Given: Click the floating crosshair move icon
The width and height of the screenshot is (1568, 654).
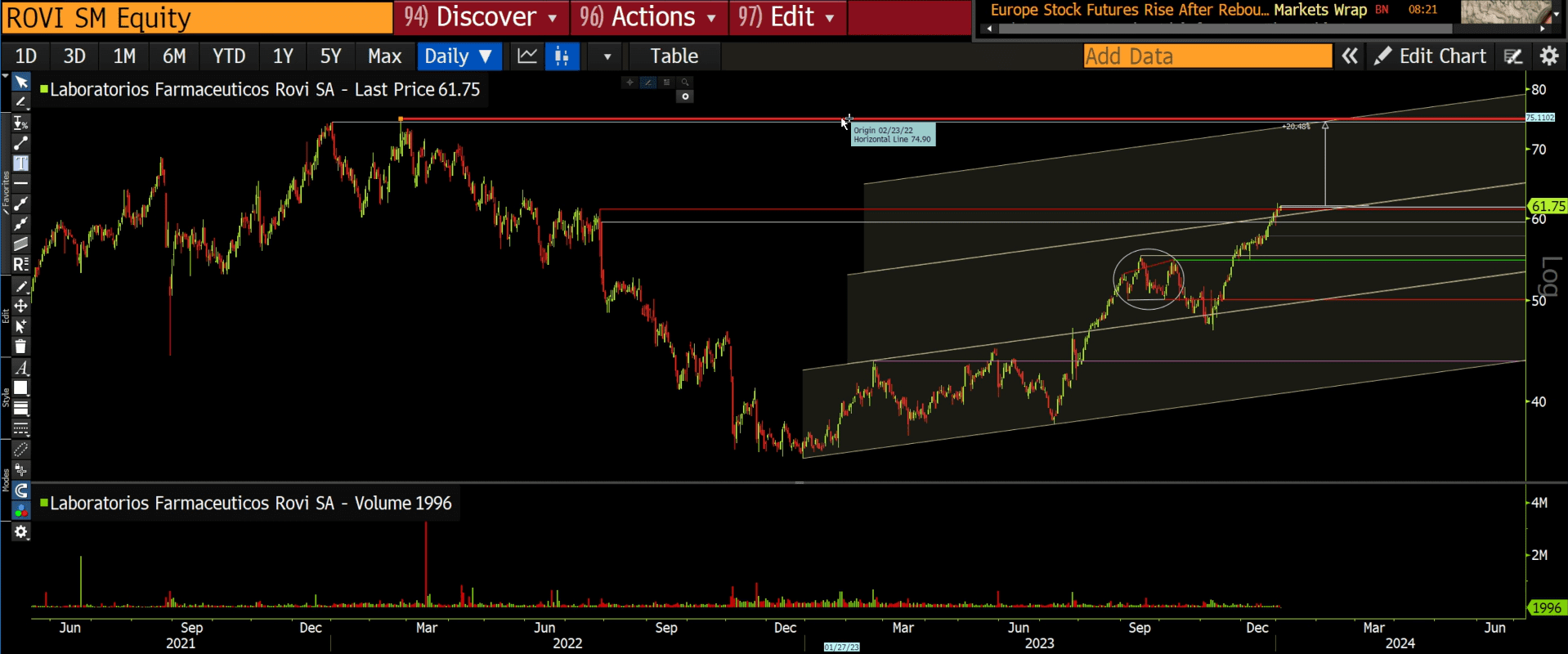Looking at the screenshot, I should pos(629,82).
